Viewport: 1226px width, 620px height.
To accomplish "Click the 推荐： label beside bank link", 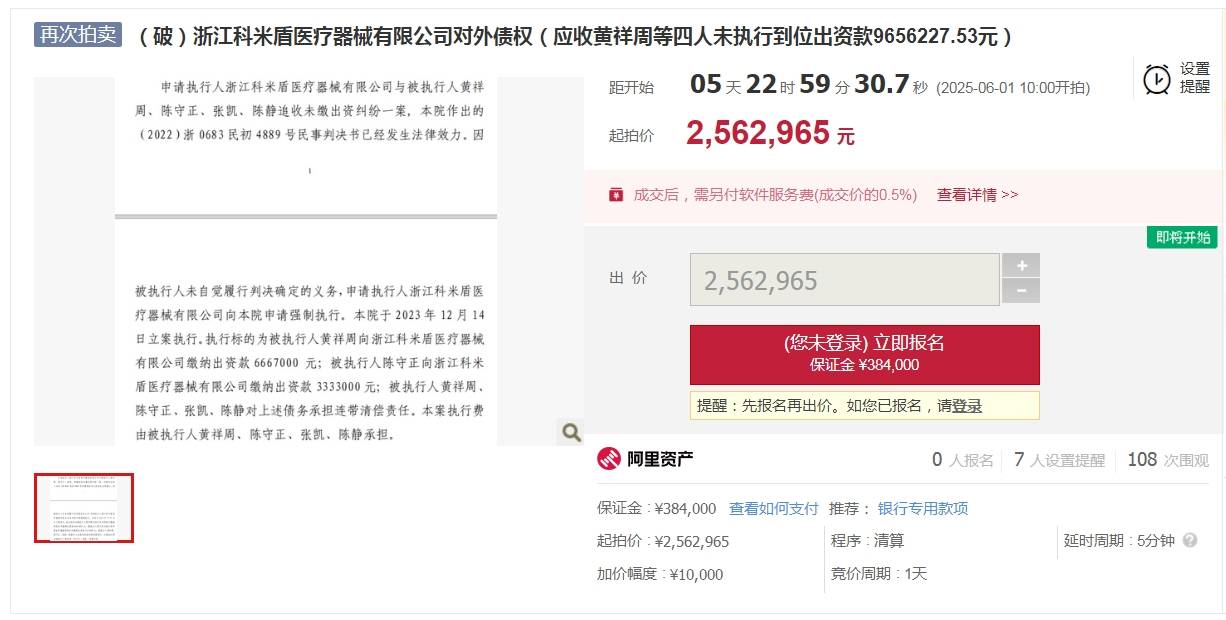I will (x=850, y=509).
